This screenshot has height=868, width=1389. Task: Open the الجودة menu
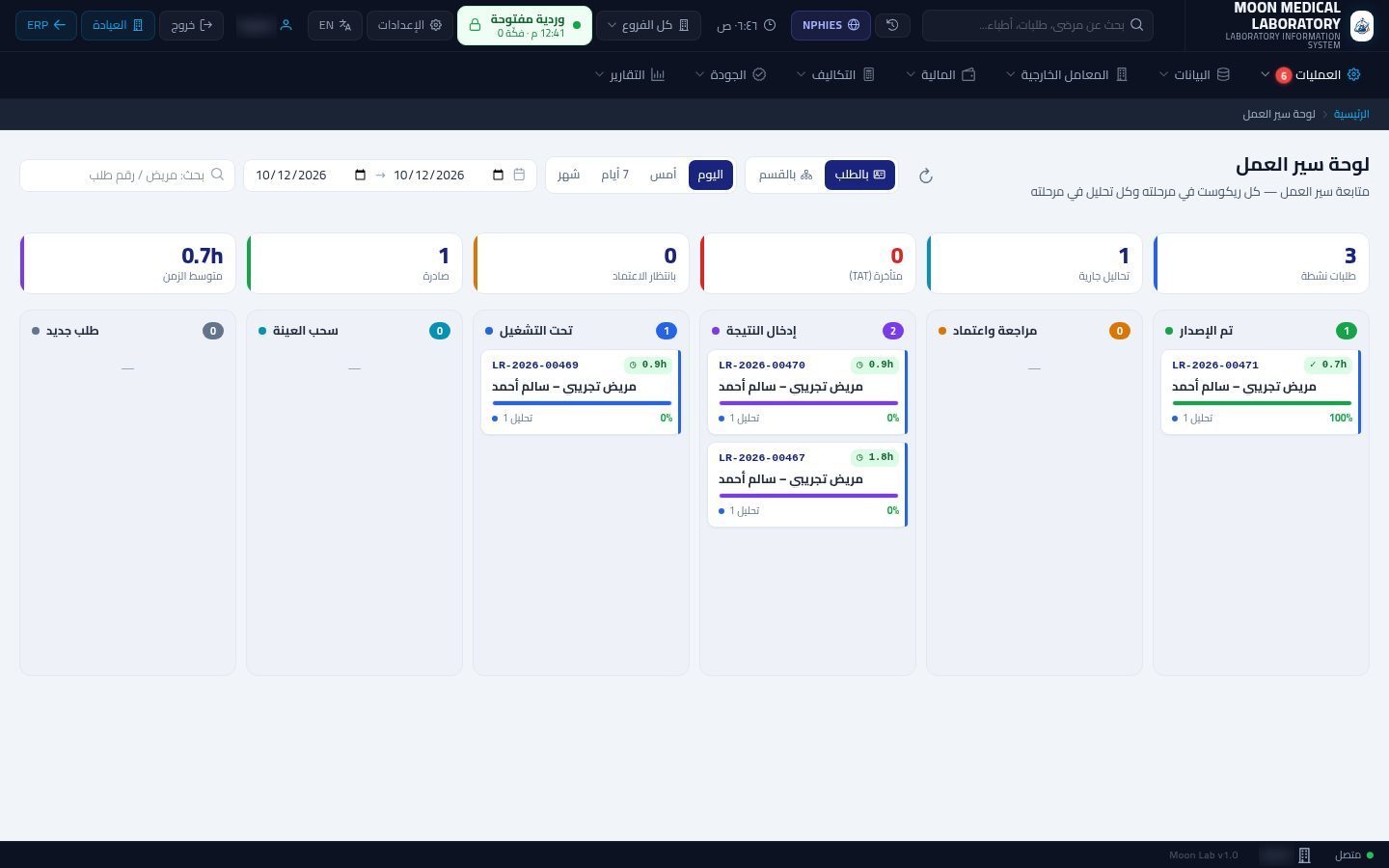tap(730, 75)
